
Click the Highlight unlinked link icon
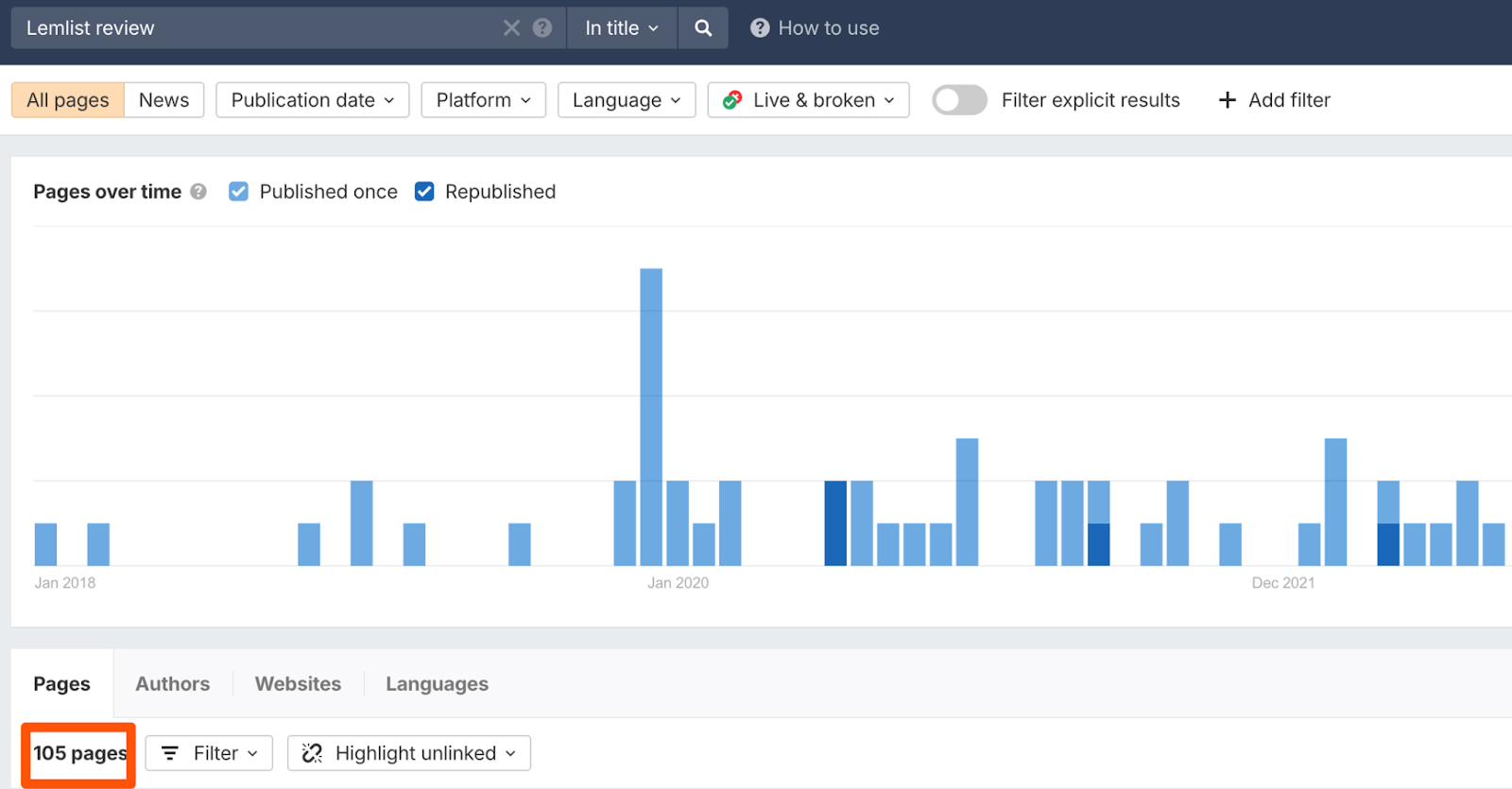(x=312, y=753)
